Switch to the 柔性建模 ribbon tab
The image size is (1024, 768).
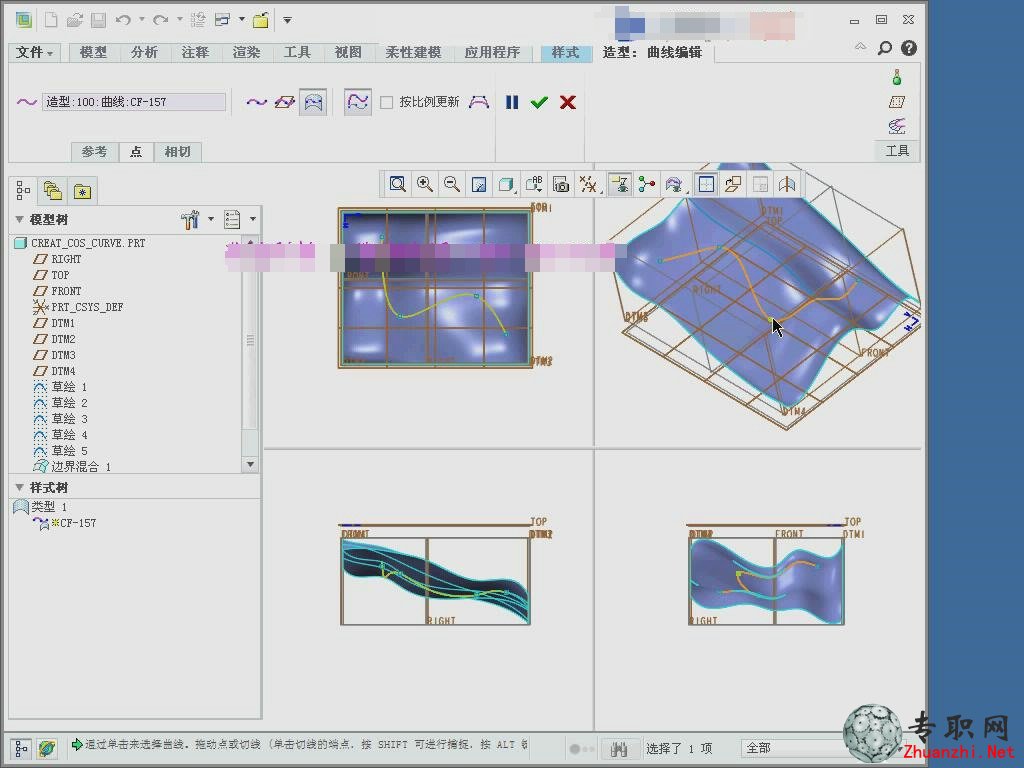(413, 52)
